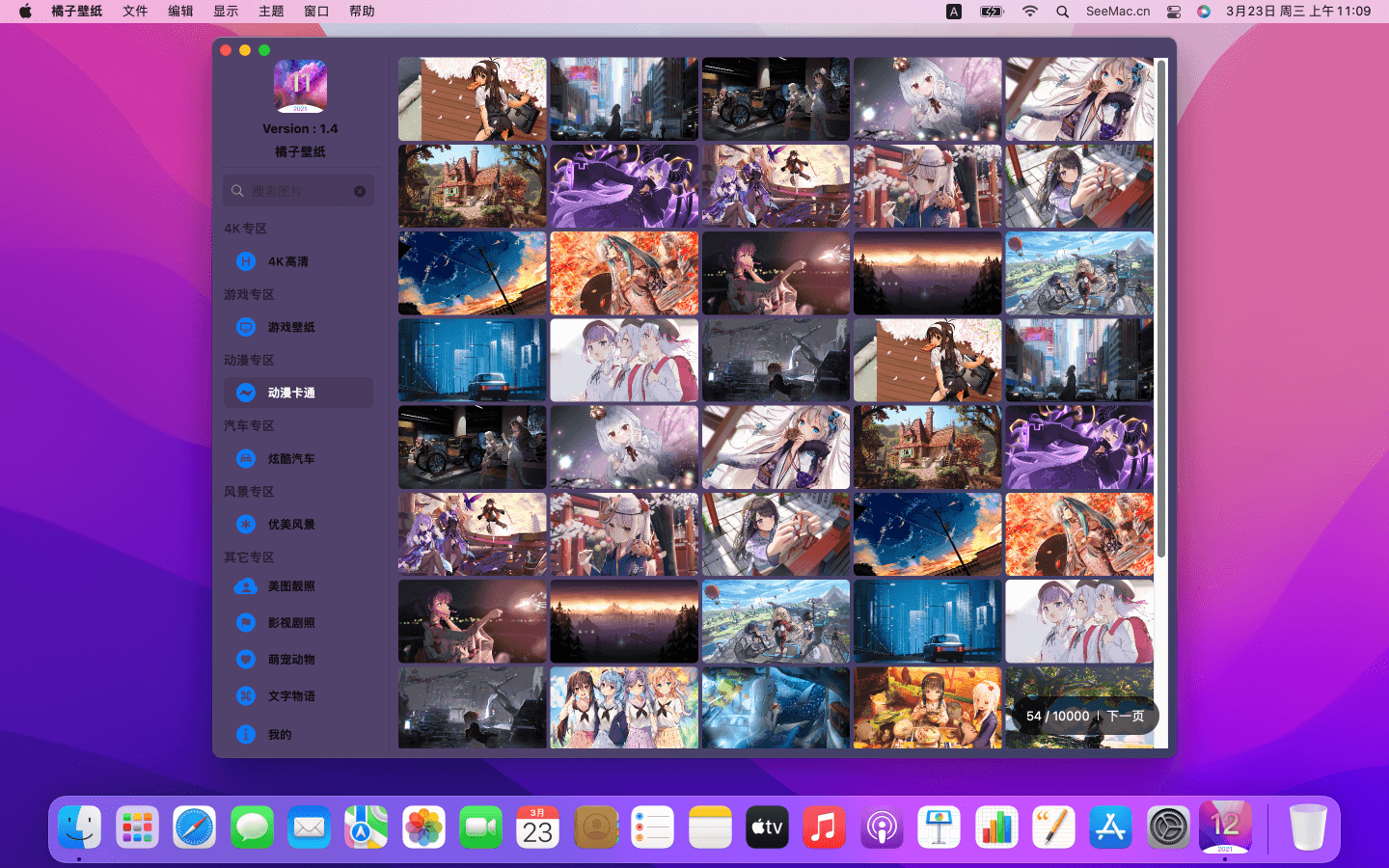The width and height of the screenshot is (1389, 868).
Task: Open the 显示 menu
Action: click(226, 12)
